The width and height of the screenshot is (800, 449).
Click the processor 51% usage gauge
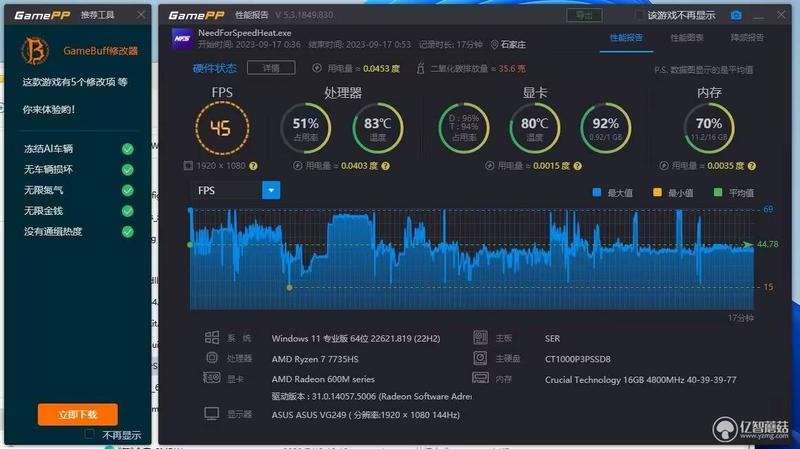tap(306, 128)
